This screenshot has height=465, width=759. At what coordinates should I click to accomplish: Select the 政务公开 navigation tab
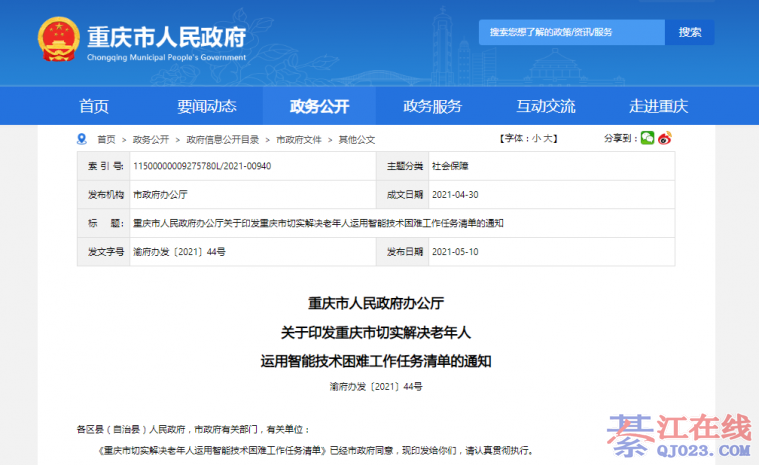(x=319, y=106)
